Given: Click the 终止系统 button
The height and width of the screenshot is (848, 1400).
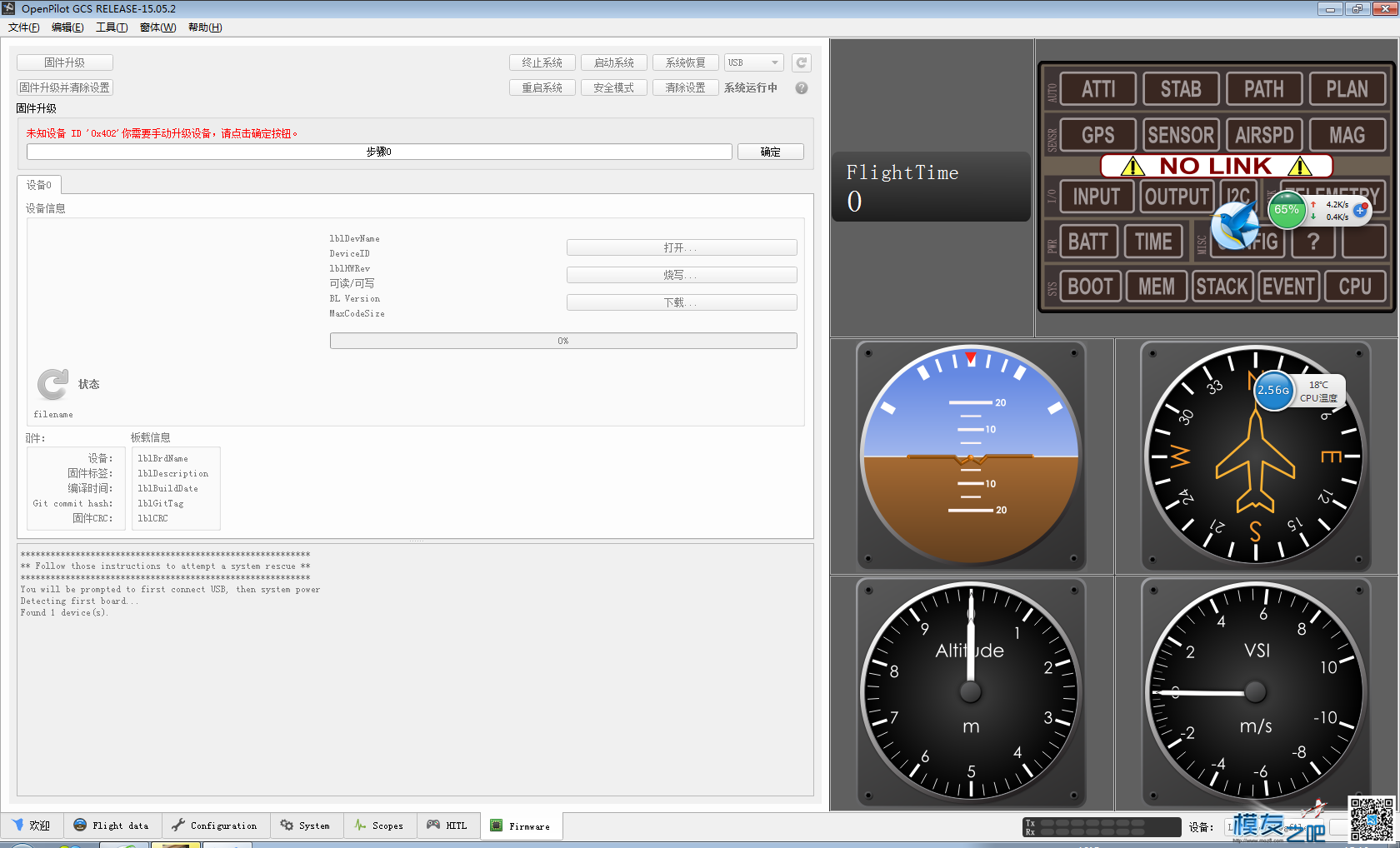Looking at the screenshot, I should click(x=542, y=62).
